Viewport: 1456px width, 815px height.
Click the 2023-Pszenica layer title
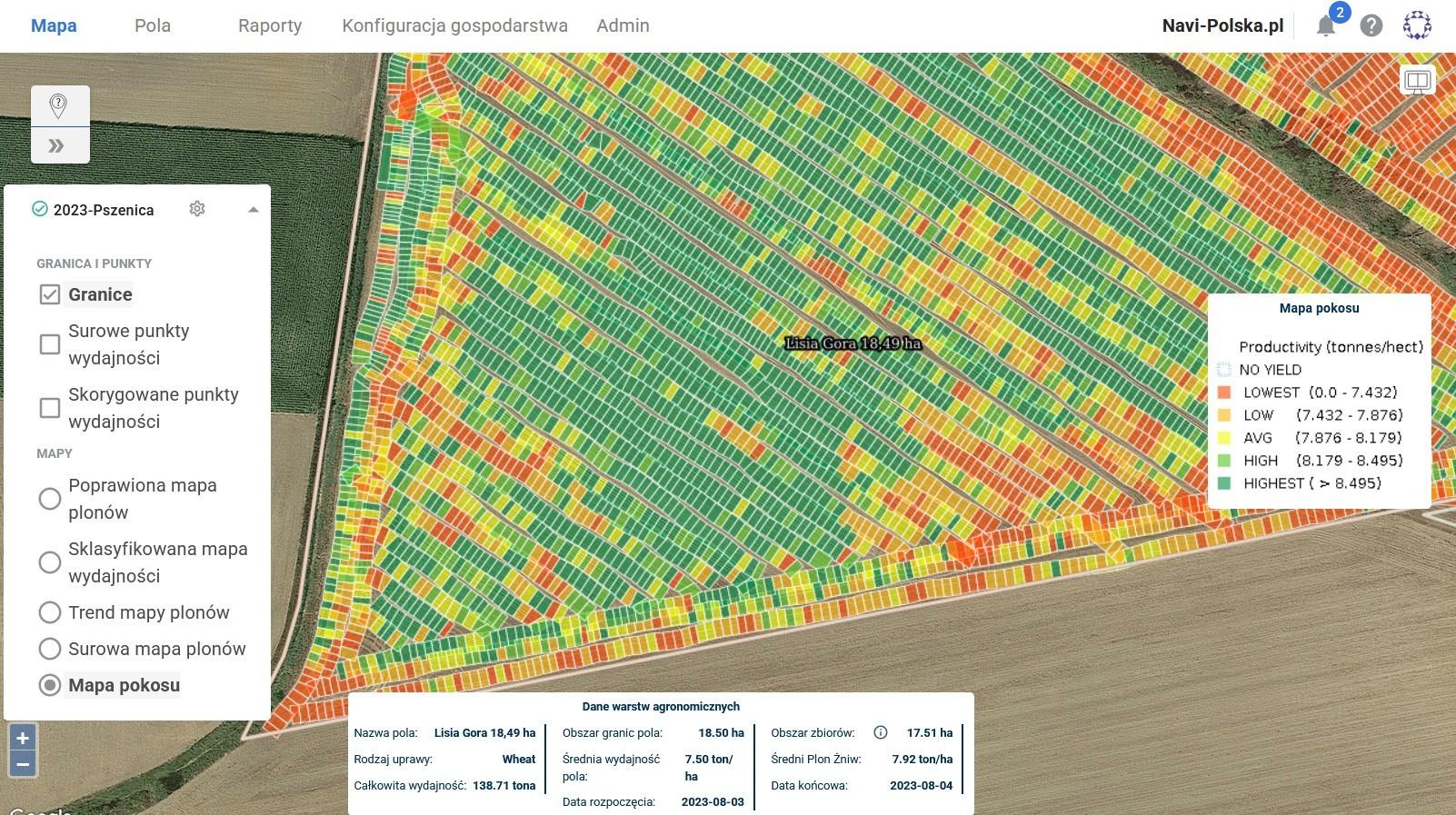pyautogui.click(x=104, y=210)
